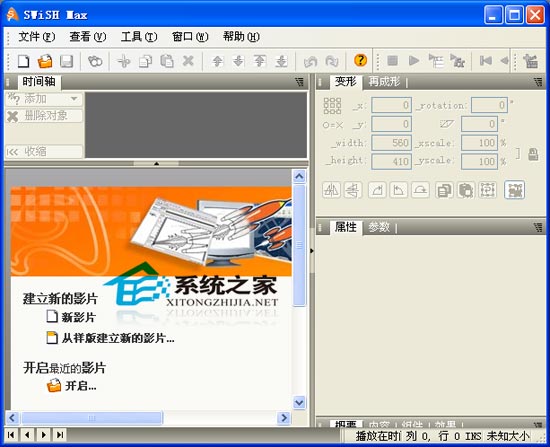Click the Find binoculars toolbar icon

tap(95, 61)
